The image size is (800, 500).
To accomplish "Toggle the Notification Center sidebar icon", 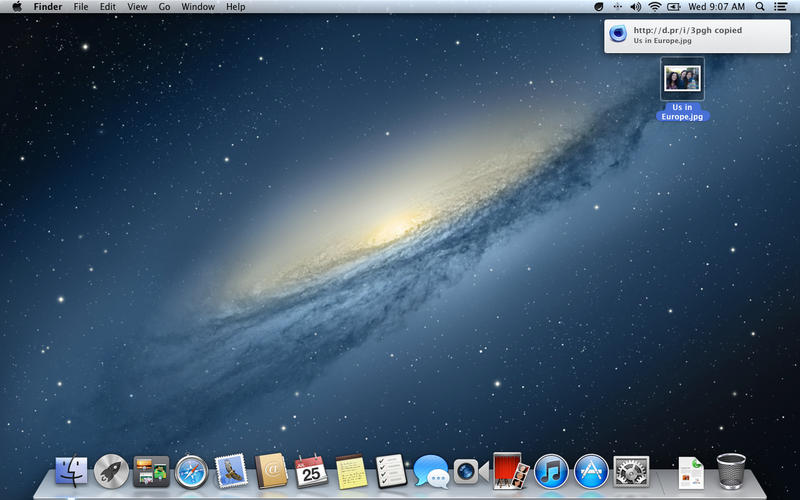I will 780,7.
